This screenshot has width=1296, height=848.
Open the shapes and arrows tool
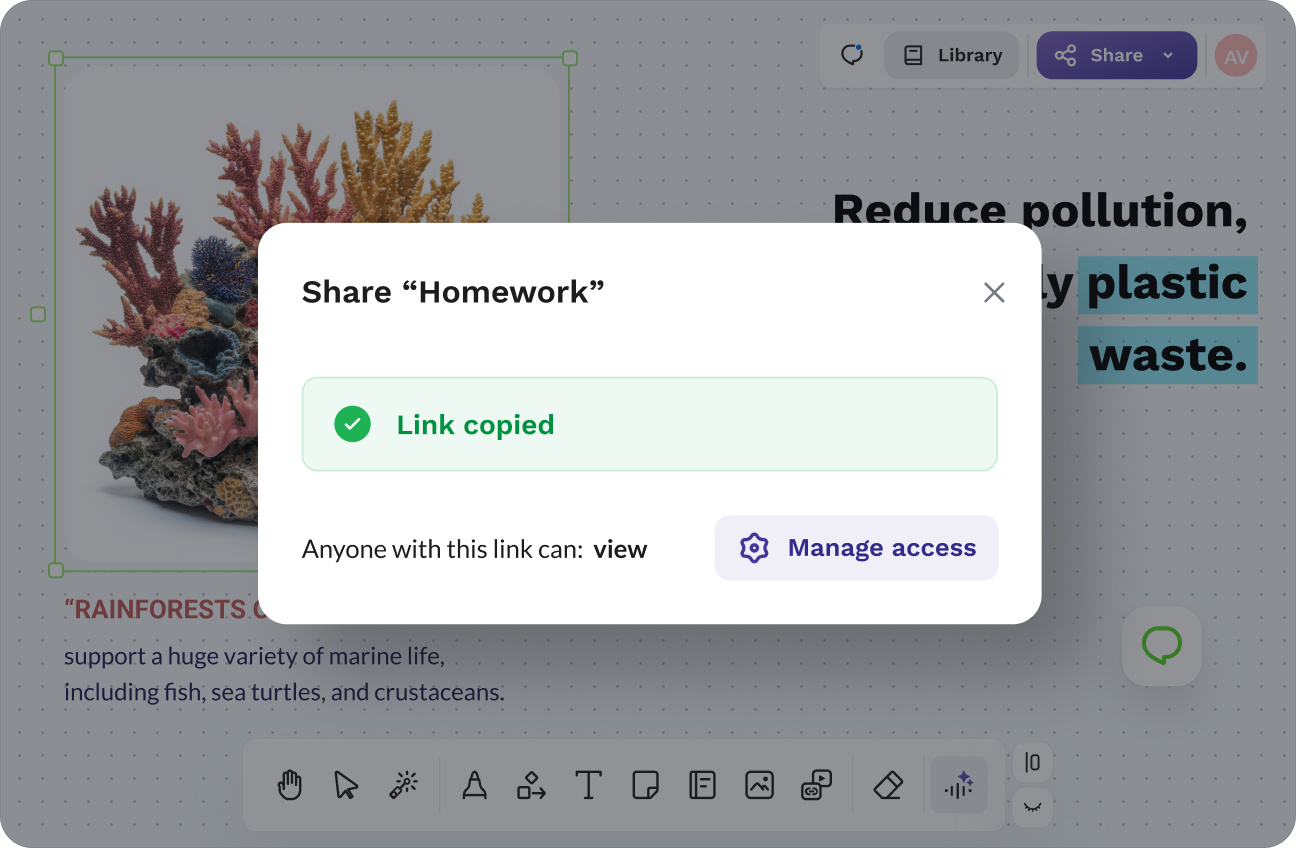[x=531, y=785]
